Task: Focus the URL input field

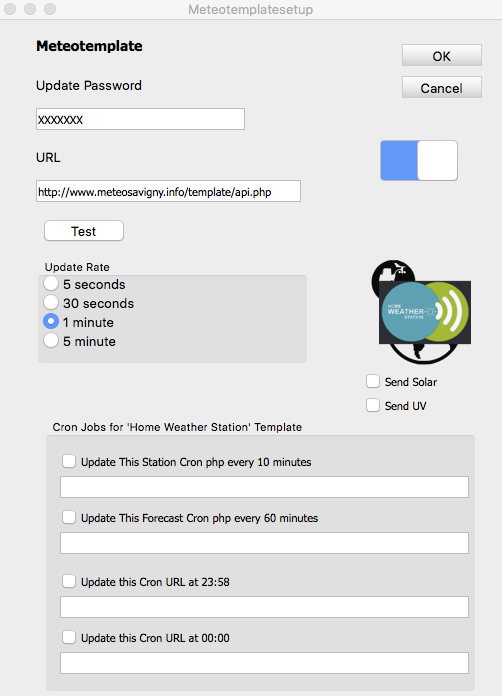Action: pos(168,191)
